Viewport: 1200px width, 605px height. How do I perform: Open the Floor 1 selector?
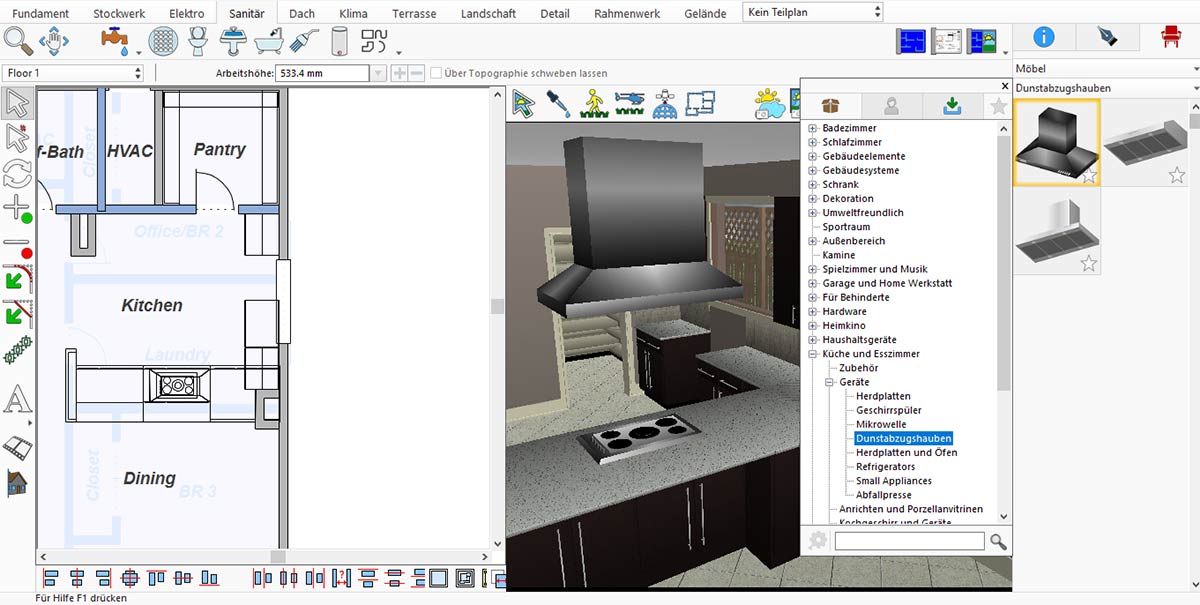(73, 73)
